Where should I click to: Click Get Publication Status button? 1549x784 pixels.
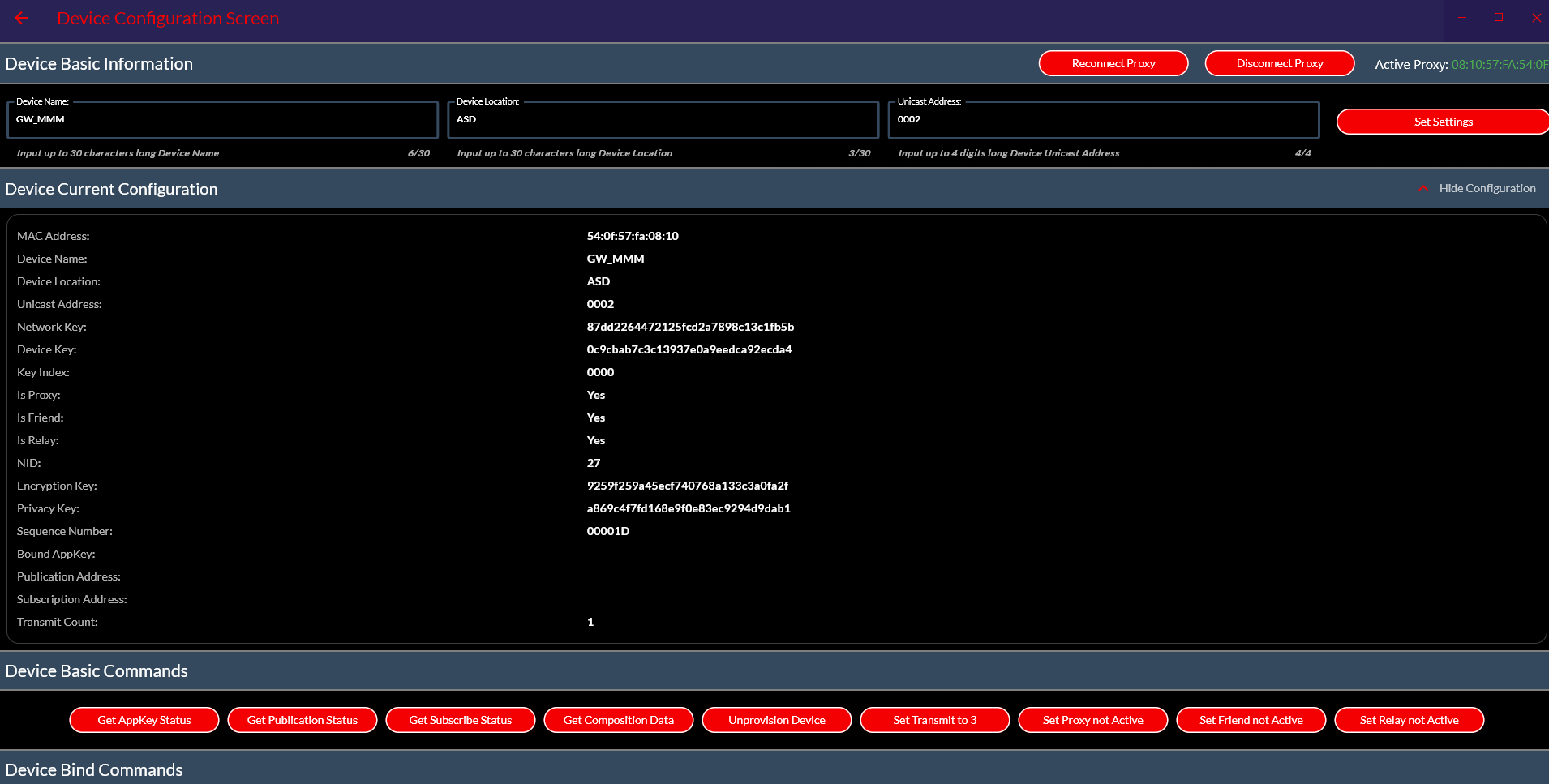303,720
